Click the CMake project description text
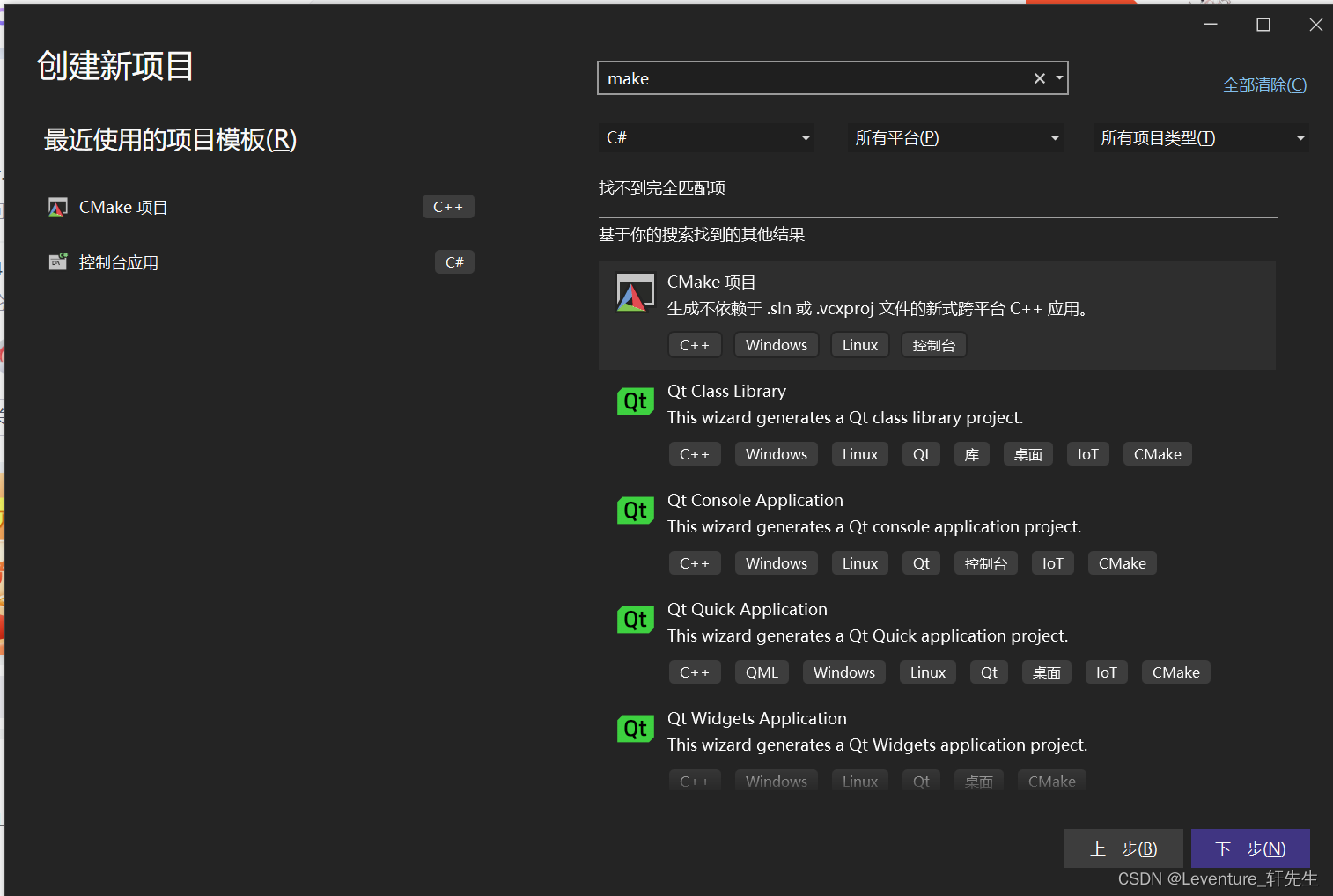The height and width of the screenshot is (896, 1333). (877, 309)
